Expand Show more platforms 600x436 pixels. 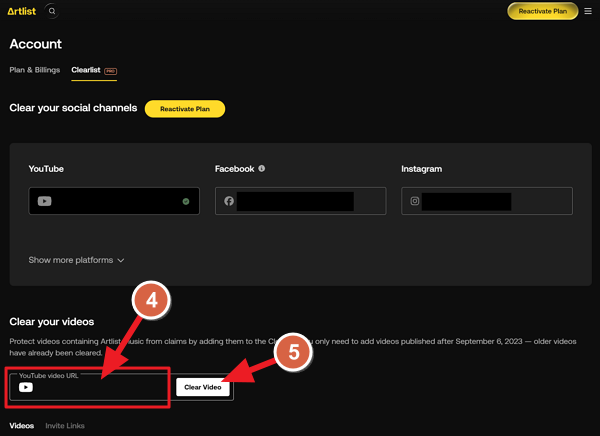(76, 260)
